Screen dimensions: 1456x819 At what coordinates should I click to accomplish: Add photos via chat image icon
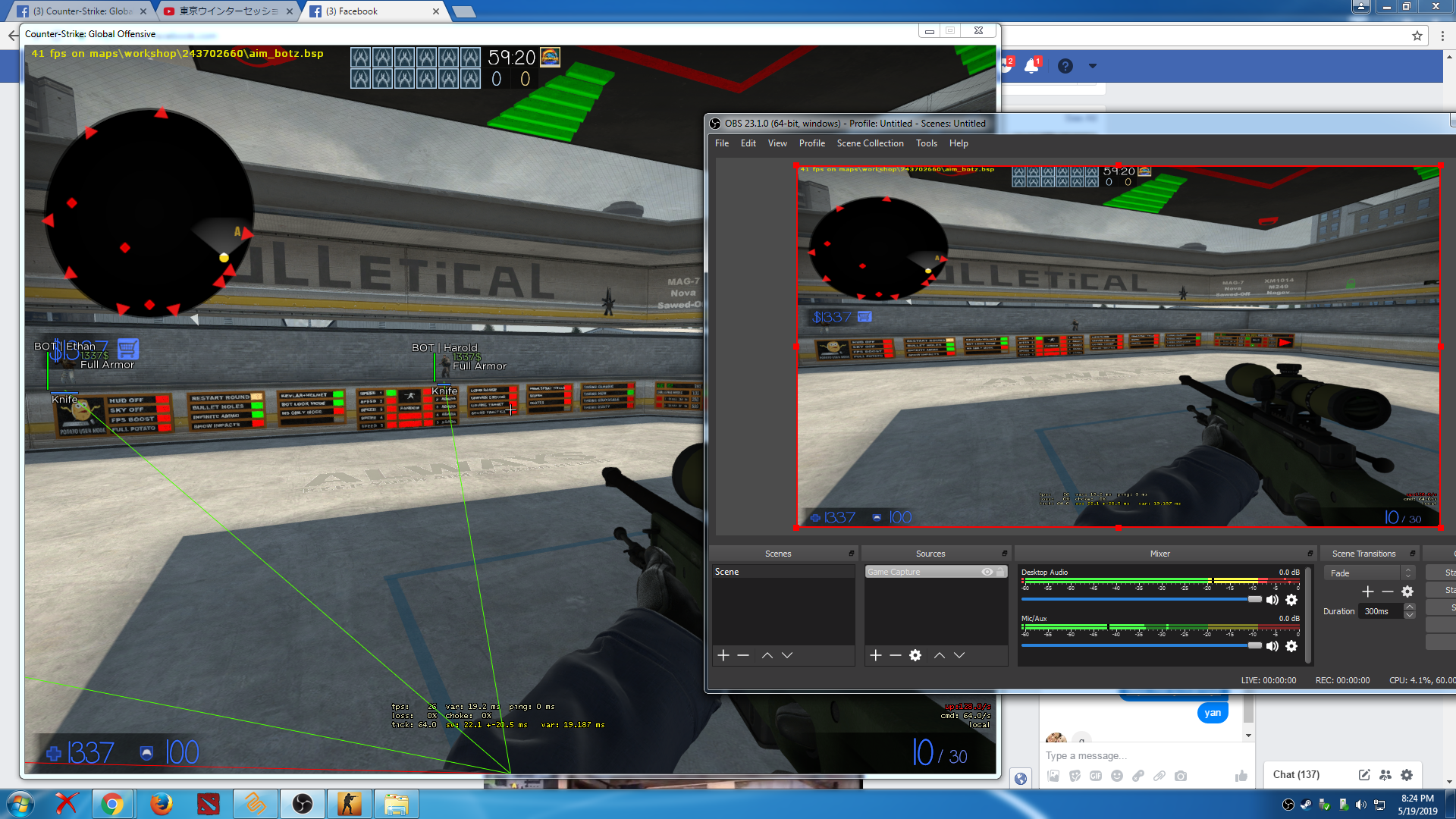pyautogui.click(x=1053, y=776)
